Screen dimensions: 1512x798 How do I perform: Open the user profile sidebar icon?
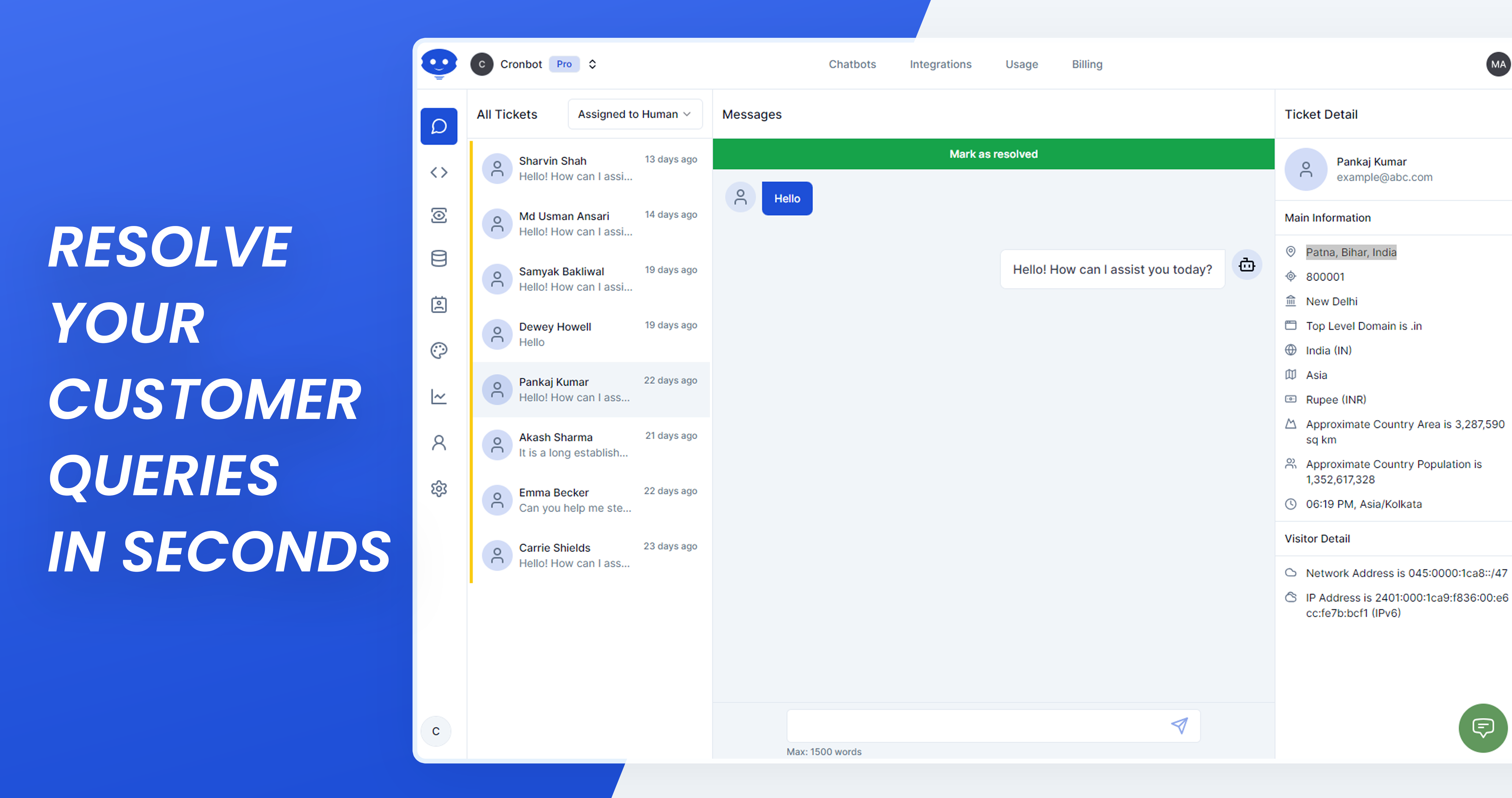click(x=438, y=443)
